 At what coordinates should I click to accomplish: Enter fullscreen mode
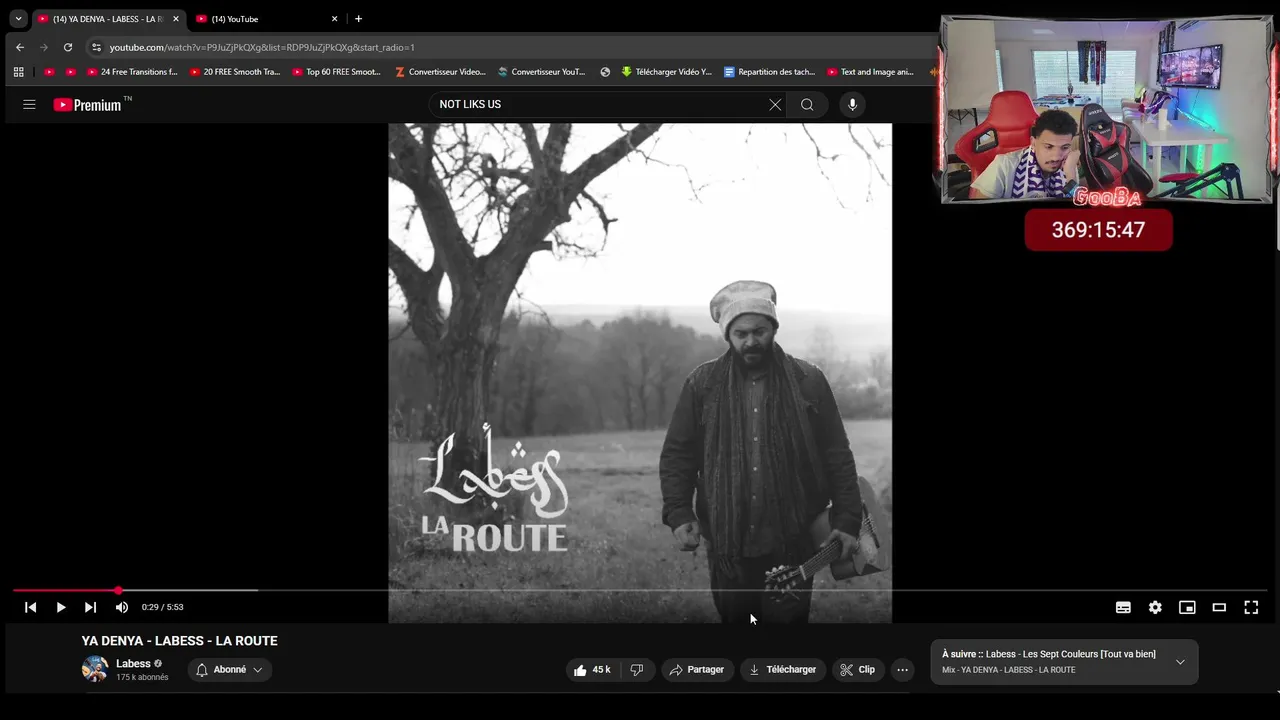1251,607
